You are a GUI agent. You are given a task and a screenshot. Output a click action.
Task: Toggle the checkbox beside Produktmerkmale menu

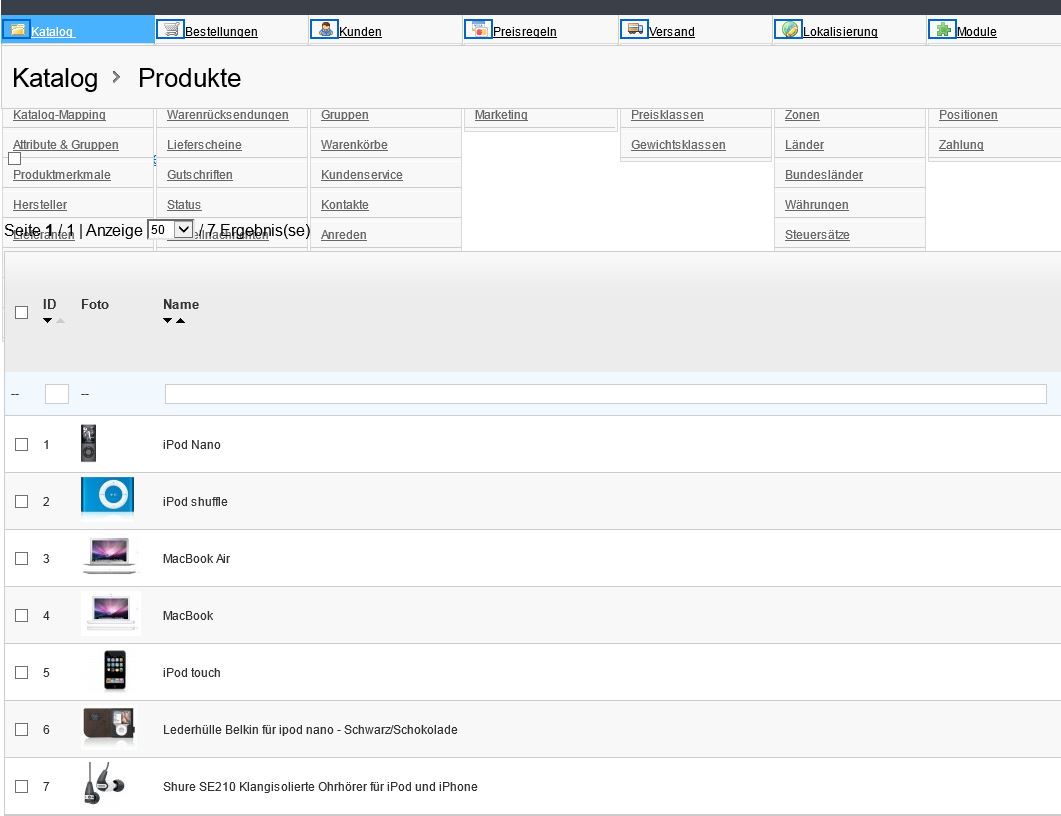pos(14,158)
